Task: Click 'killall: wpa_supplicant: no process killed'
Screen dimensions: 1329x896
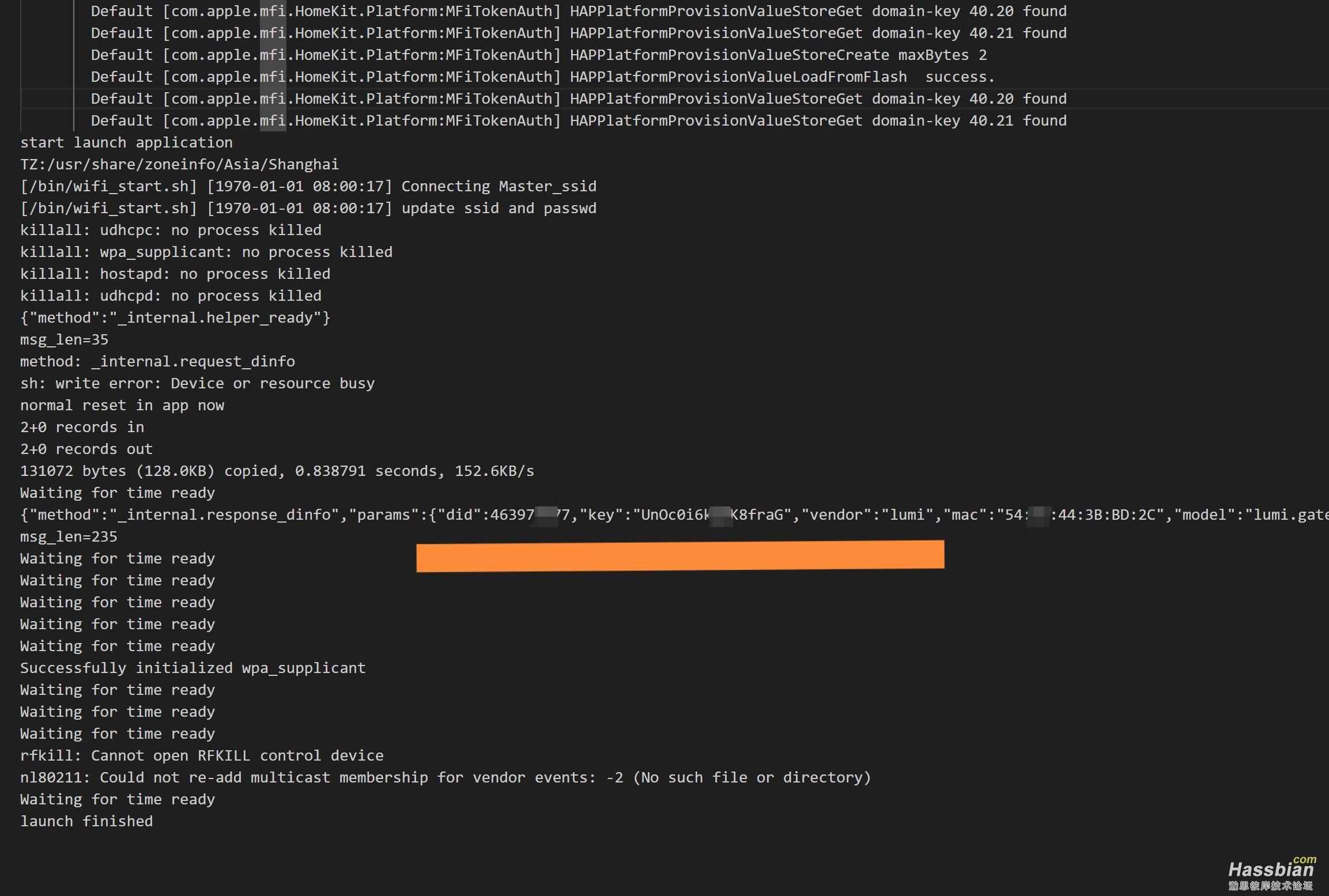Action: point(206,252)
